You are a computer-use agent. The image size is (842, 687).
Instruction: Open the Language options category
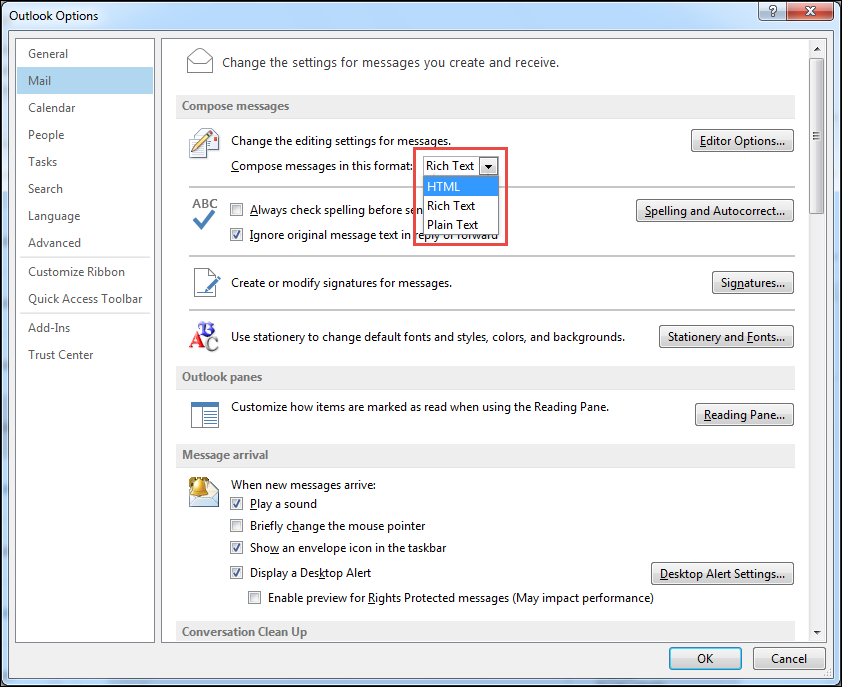pos(85,216)
